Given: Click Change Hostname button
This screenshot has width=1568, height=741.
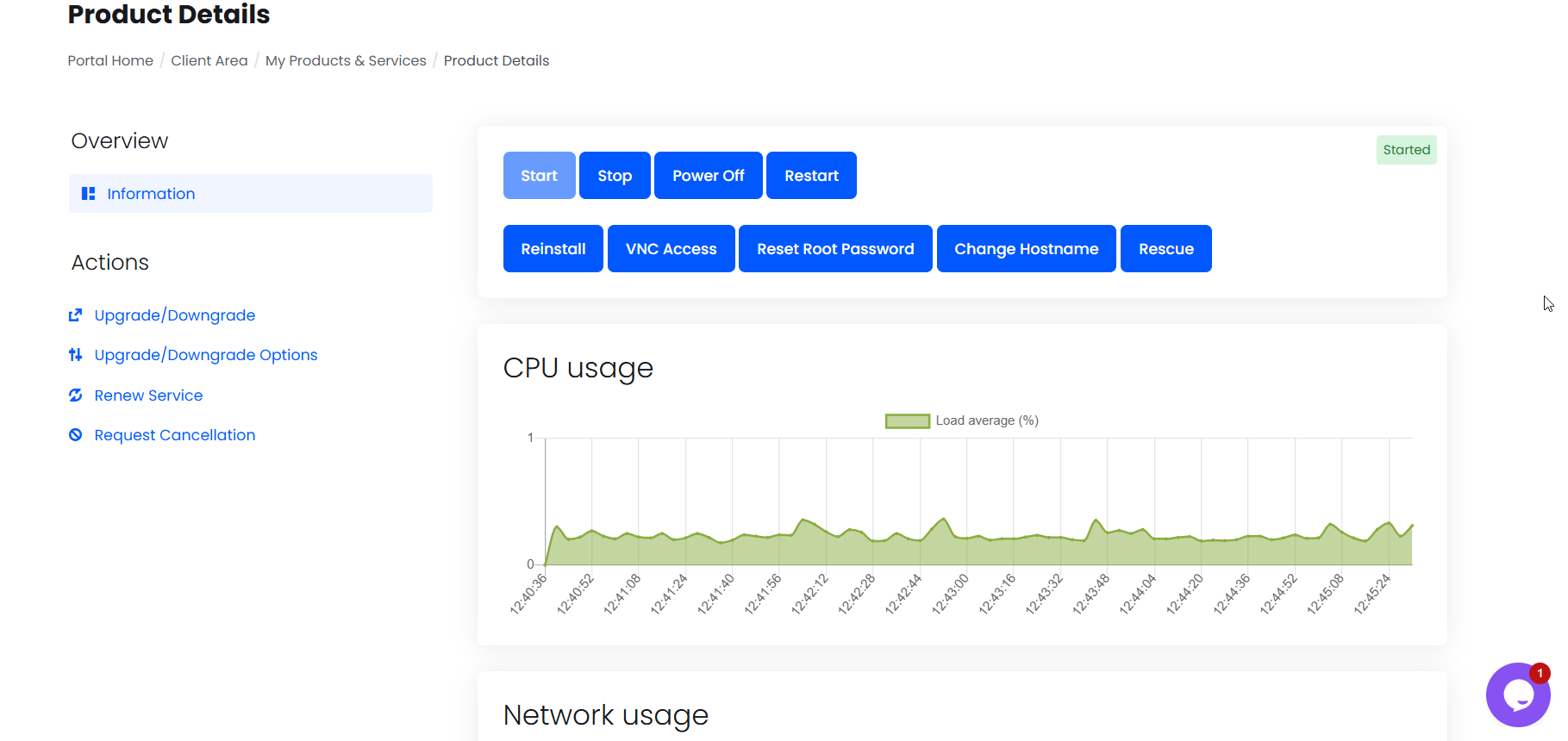Looking at the screenshot, I should click(1026, 248).
